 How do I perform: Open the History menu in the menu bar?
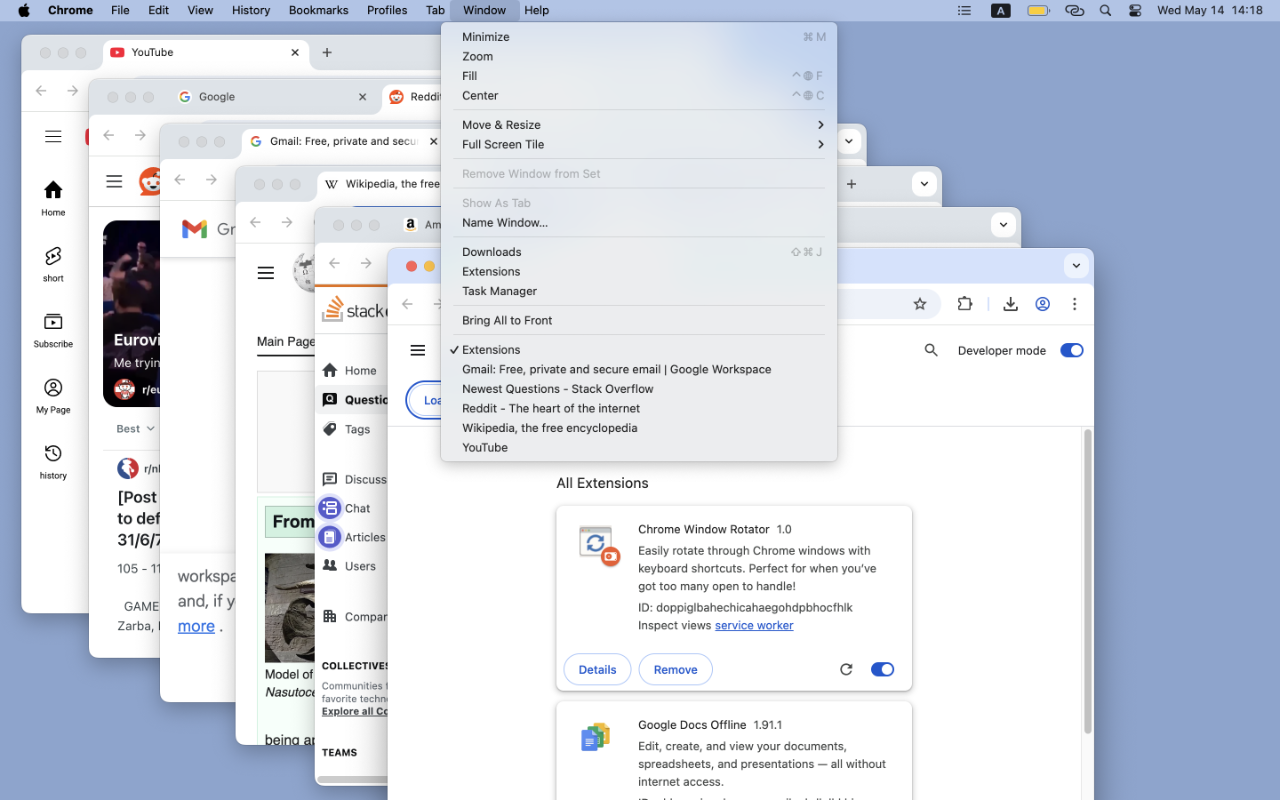[251, 10]
